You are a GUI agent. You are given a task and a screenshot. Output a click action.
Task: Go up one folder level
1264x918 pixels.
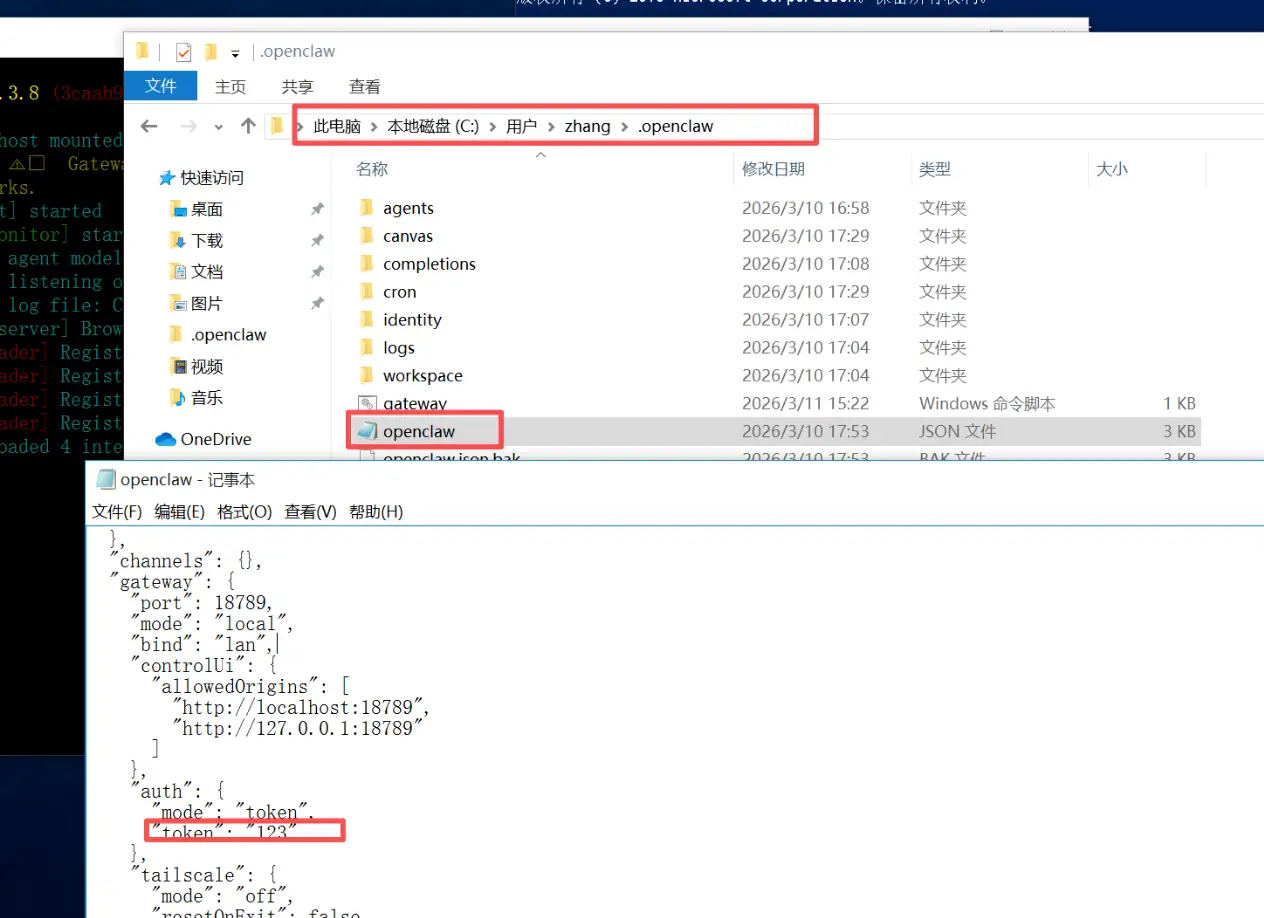(x=248, y=126)
